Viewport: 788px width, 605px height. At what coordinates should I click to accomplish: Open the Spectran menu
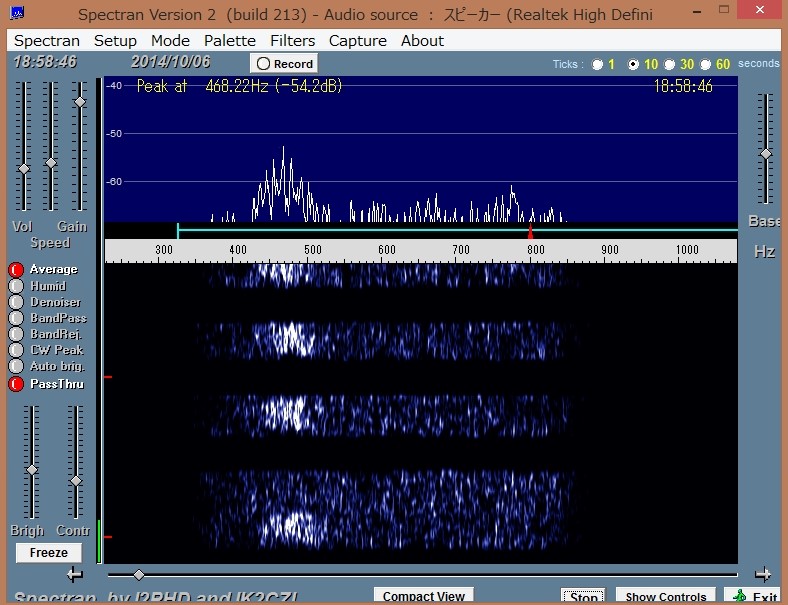coord(47,41)
